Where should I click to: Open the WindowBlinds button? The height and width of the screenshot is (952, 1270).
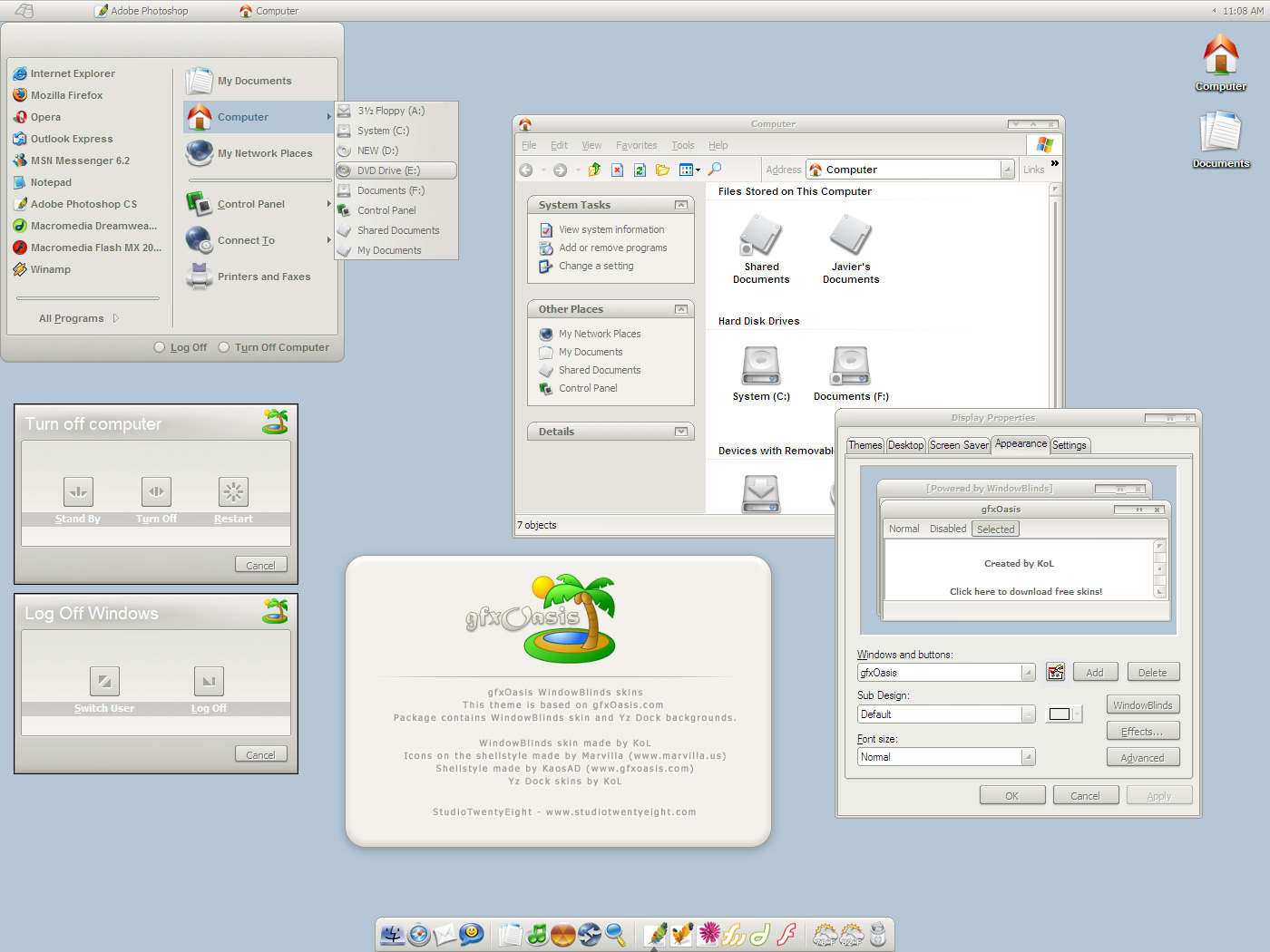click(1143, 704)
